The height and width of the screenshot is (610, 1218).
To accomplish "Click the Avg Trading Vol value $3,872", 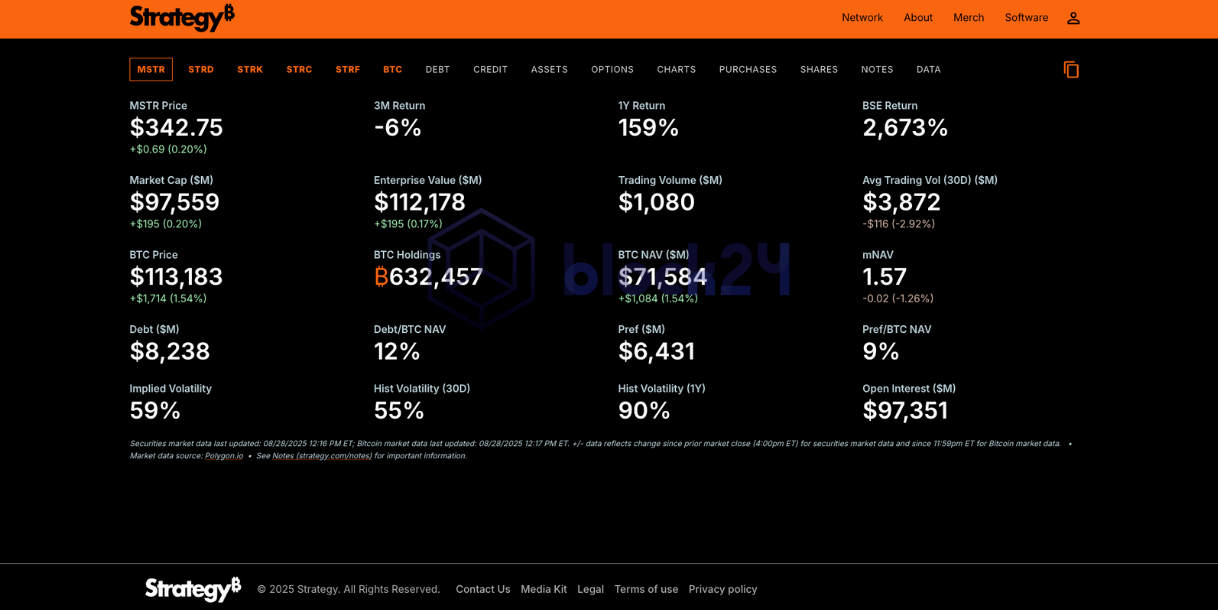I will (901, 202).
